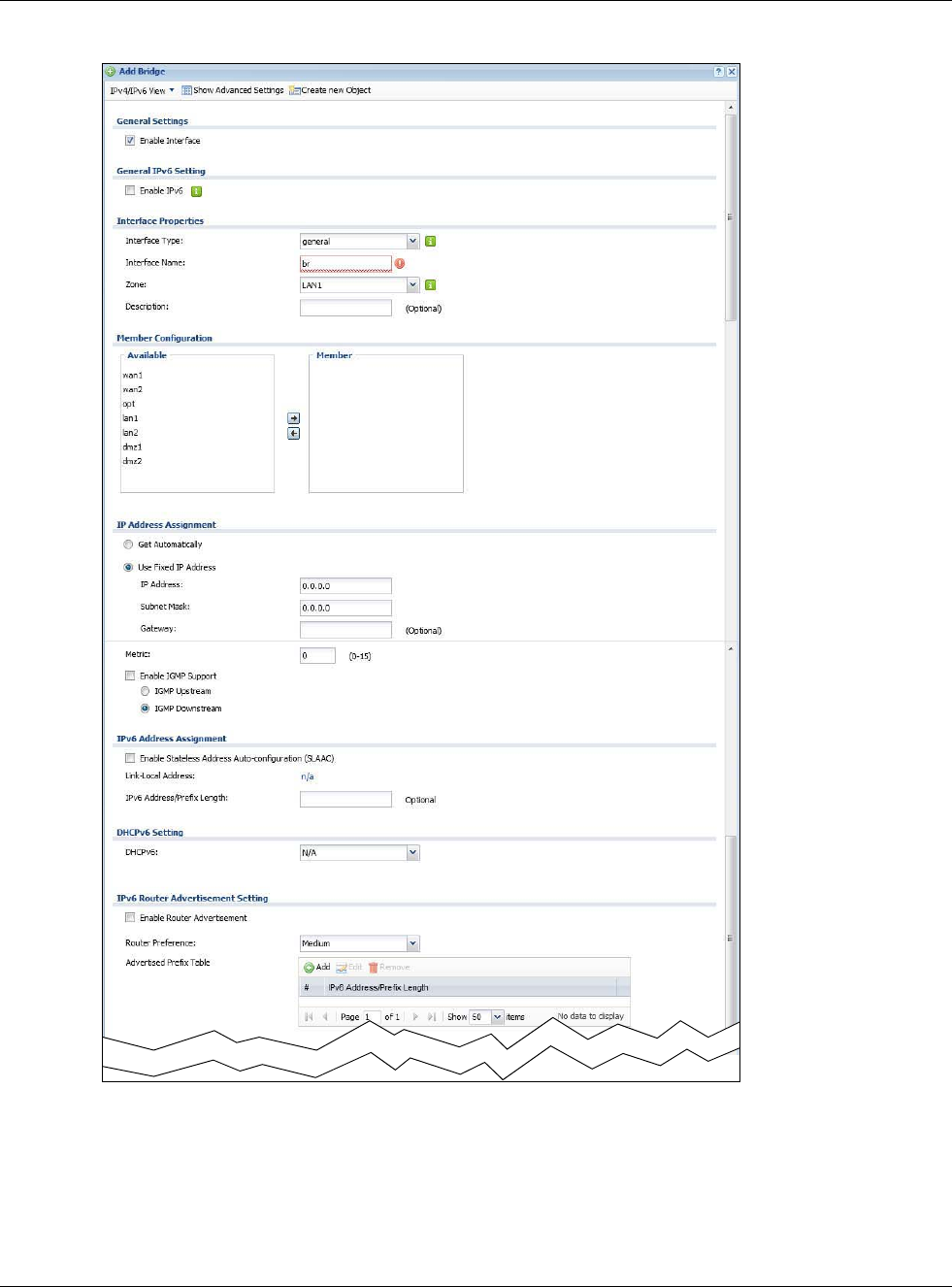The height and width of the screenshot is (1287, 952).
Task: Click the Page number field
Action: click(373, 1017)
